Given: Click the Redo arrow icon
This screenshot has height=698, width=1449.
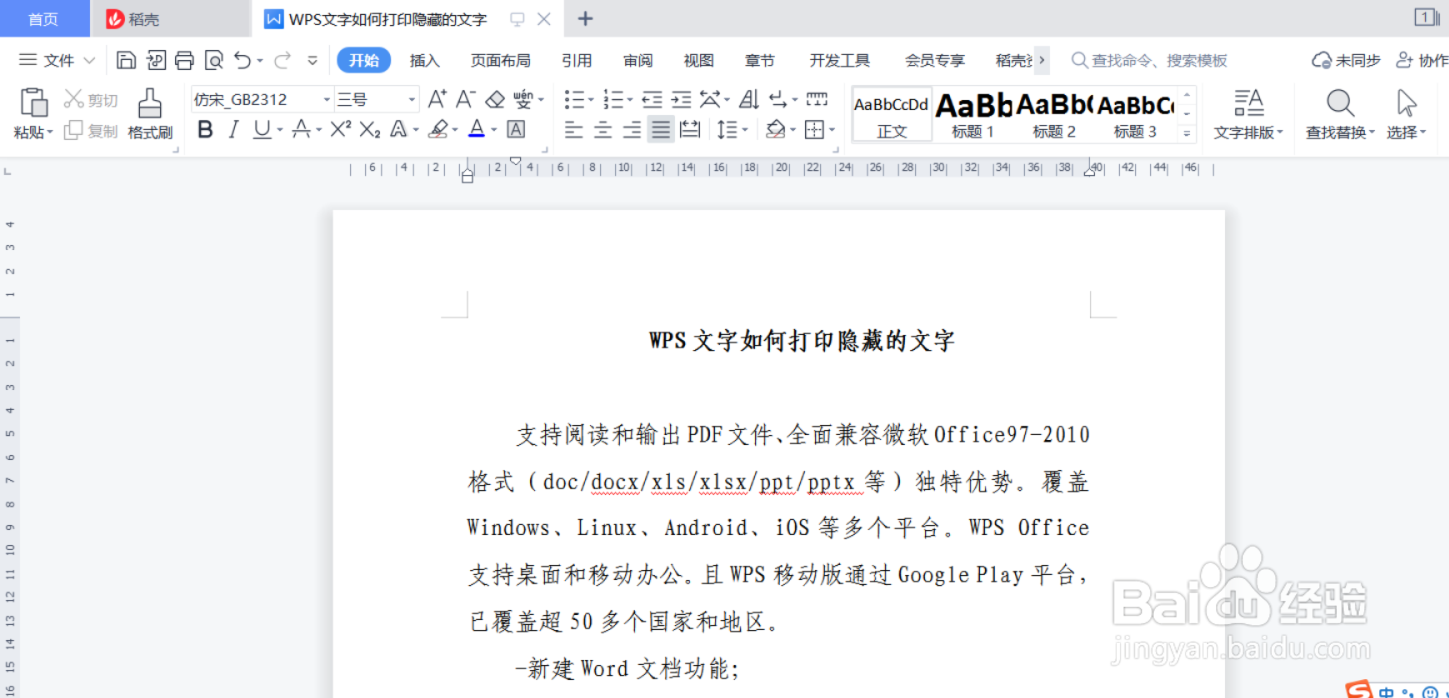Looking at the screenshot, I should pos(282,60).
